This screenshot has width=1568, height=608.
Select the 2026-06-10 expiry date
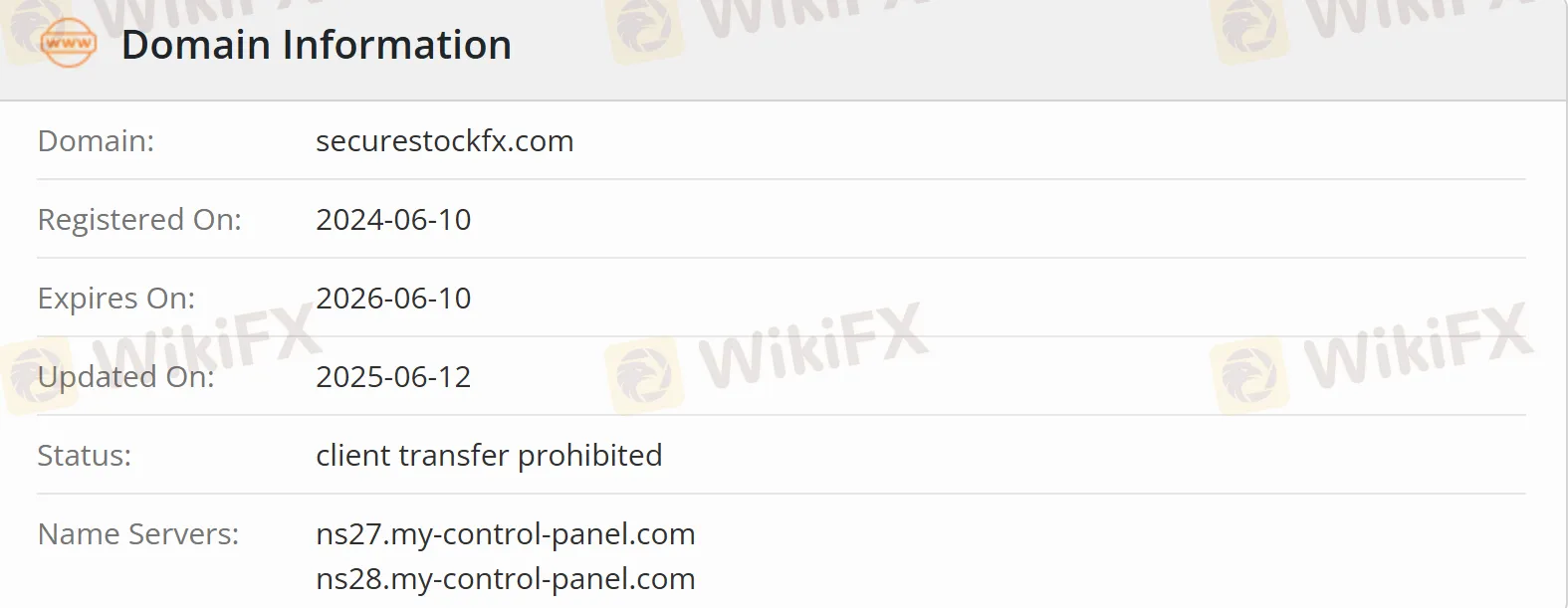393,299
